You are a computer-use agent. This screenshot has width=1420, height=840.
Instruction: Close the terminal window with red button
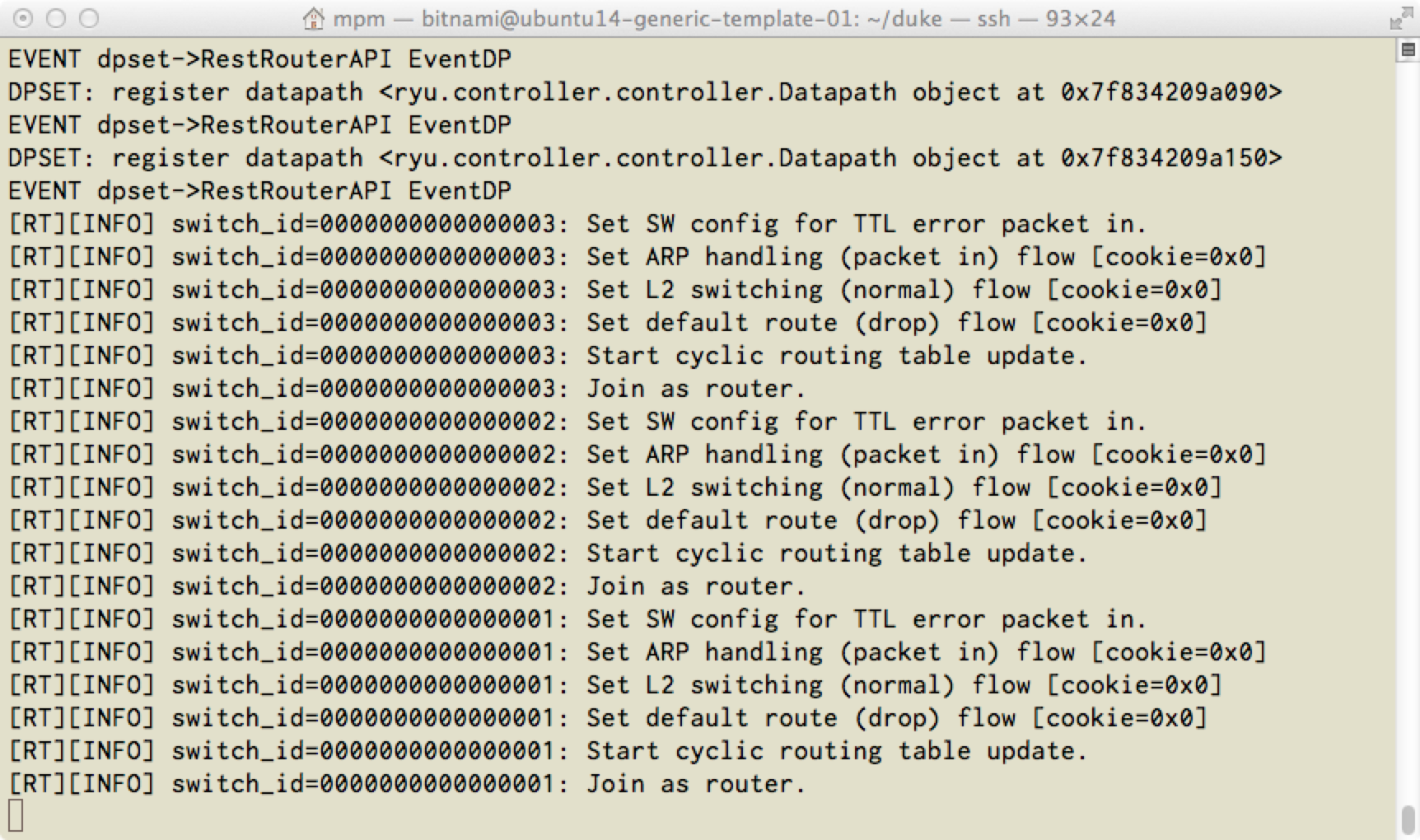[x=24, y=18]
